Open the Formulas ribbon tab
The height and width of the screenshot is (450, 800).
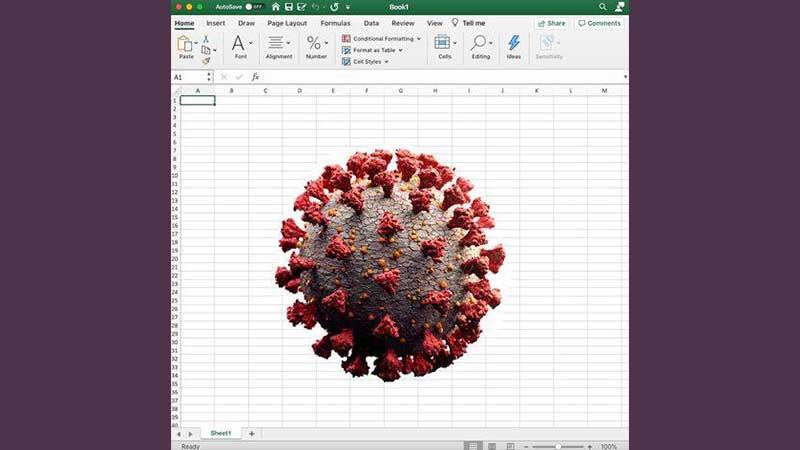(335, 23)
